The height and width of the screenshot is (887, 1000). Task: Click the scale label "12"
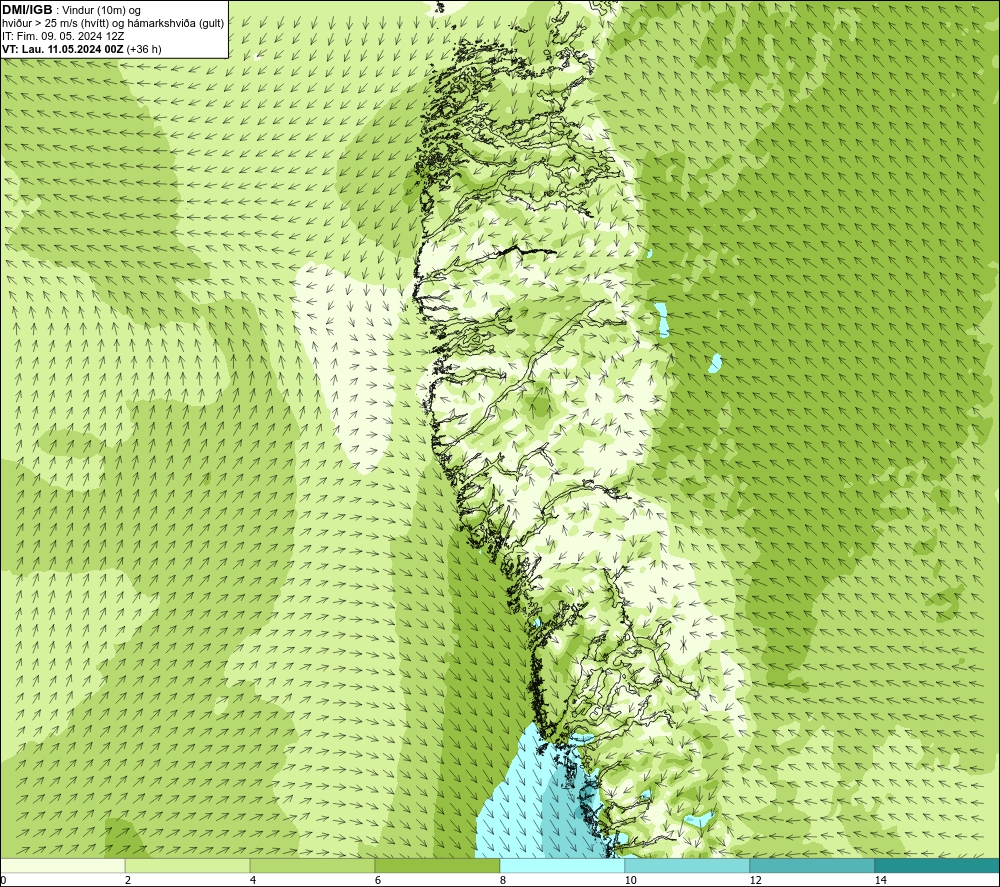755,880
